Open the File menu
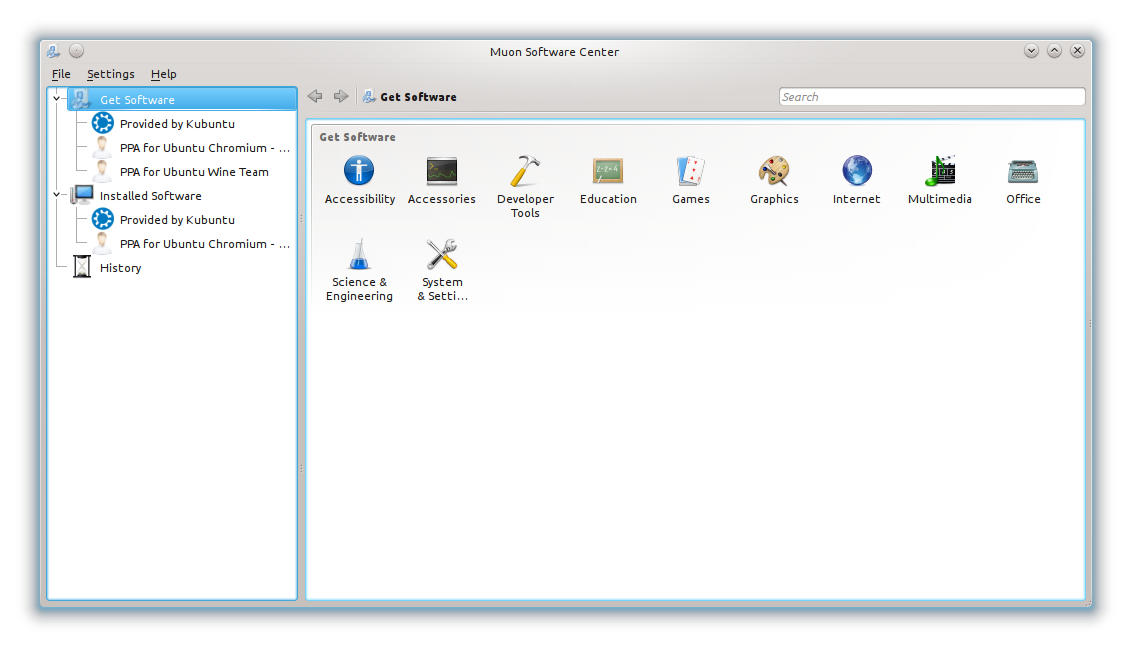The height and width of the screenshot is (647, 1132). click(x=61, y=74)
